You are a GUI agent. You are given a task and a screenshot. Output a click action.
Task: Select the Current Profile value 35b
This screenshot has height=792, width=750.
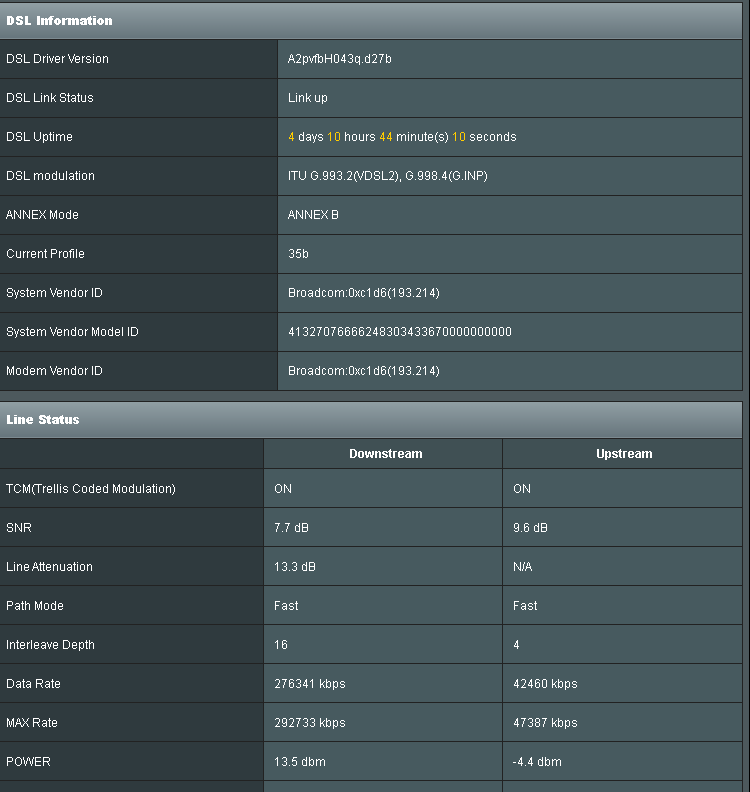(298, 254)
